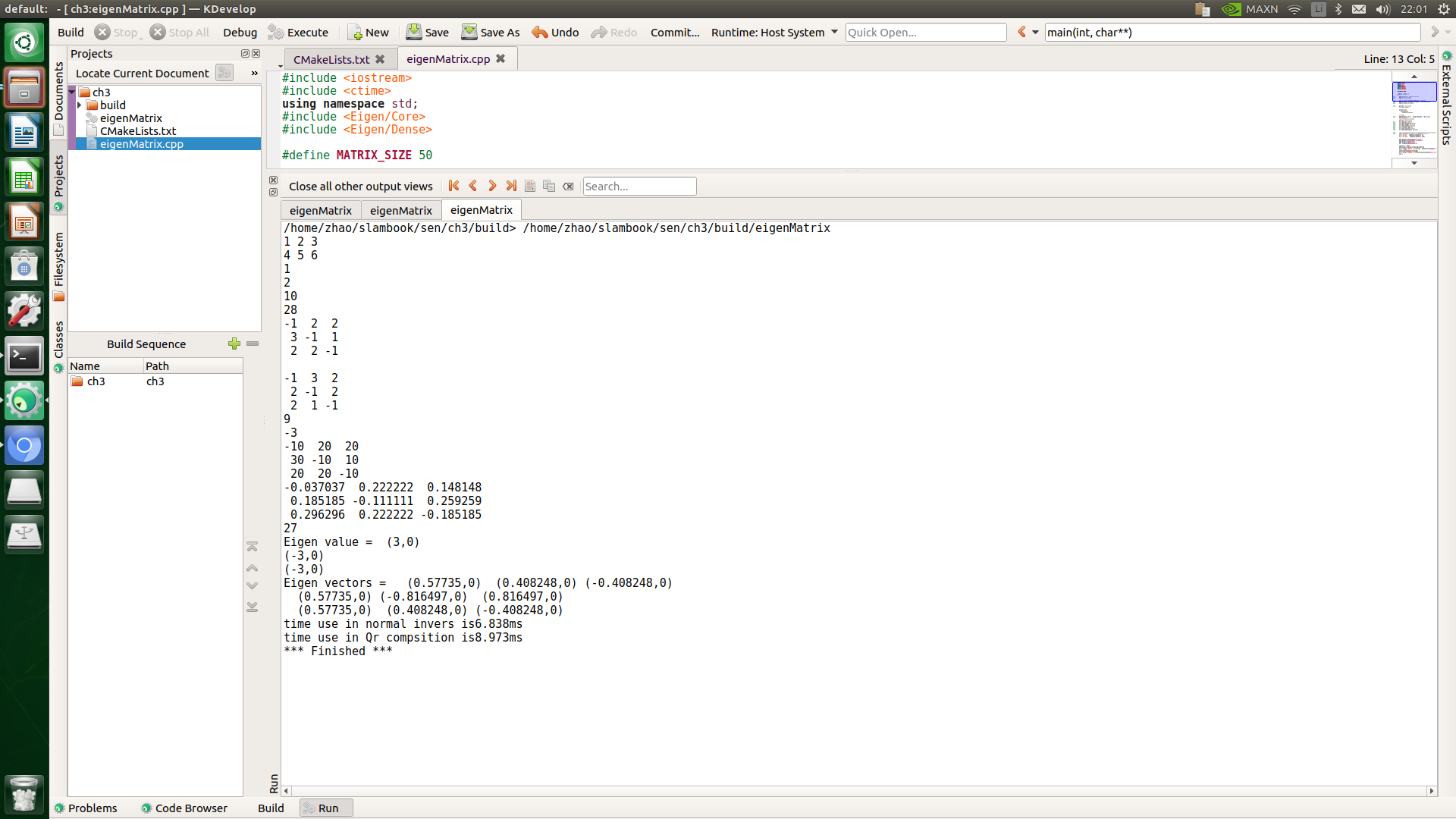The height and width of the screenshot is (819, 1456).
Task: Add item to Build Sequence plus icon
Action: tap(234, 344)
